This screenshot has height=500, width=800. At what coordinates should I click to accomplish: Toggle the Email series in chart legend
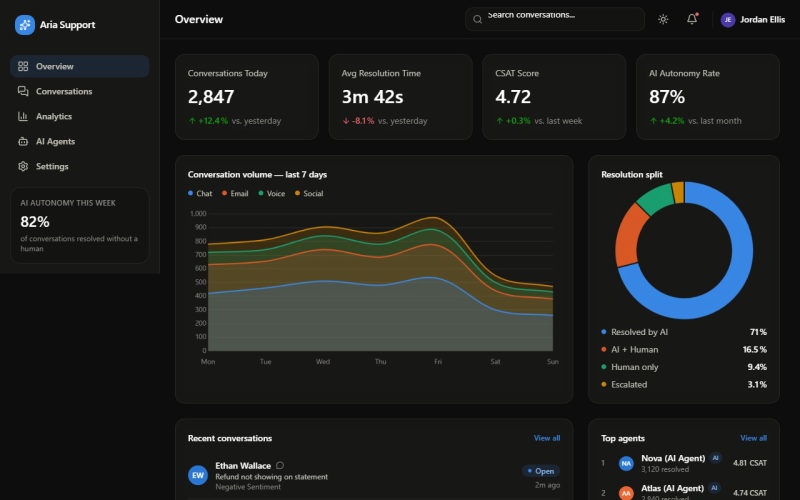point(235,193)
